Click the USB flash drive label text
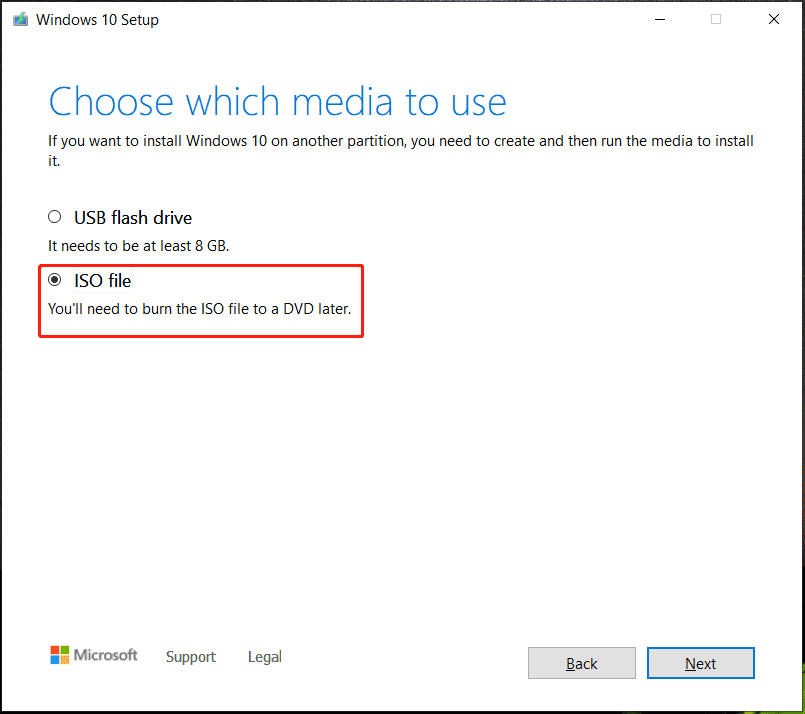This screenshot has width=805, height=714. click(132, 217)
